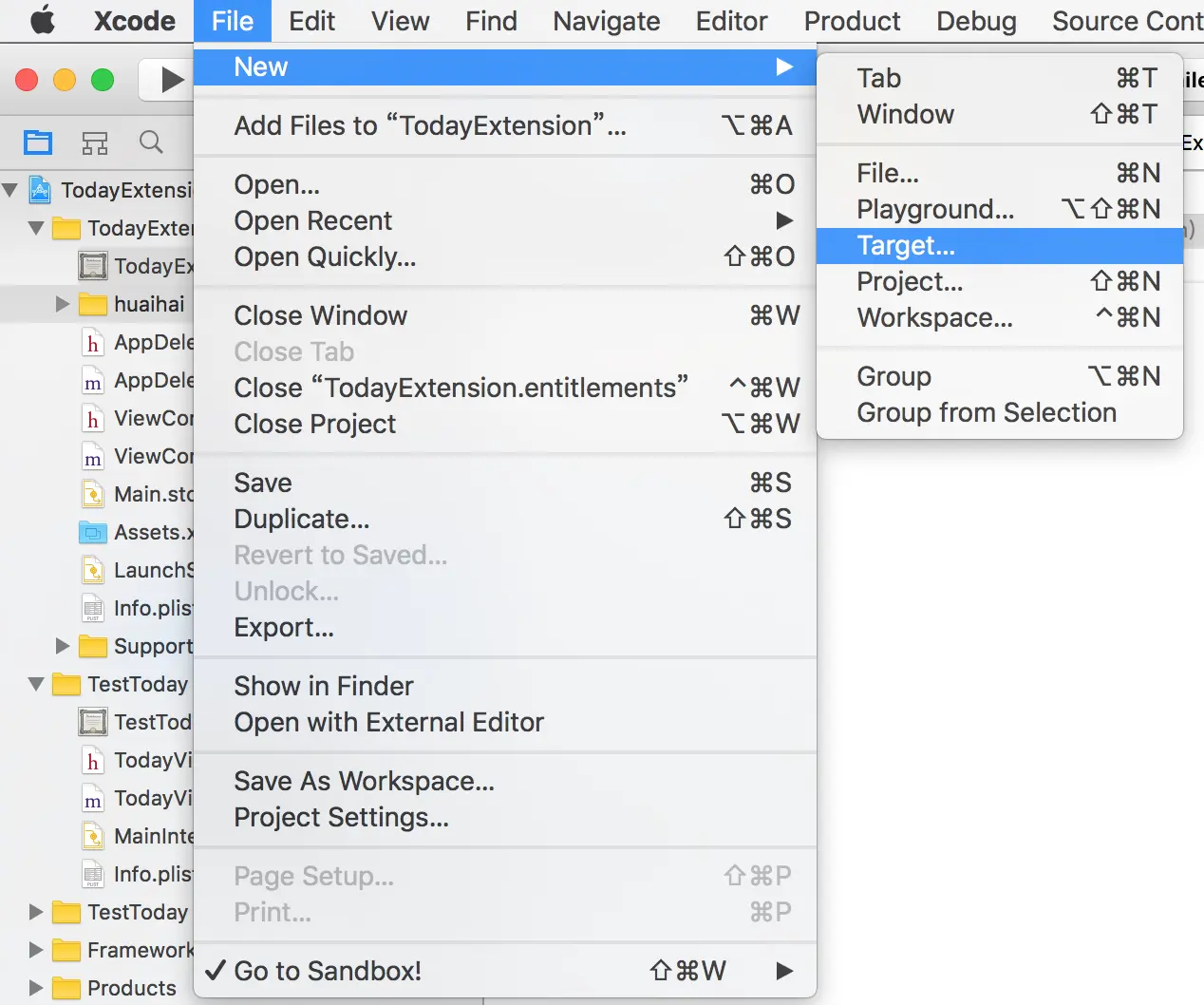Click the Assets catalog folder icon
The image size is (1204, 1005).
[92, 532]
